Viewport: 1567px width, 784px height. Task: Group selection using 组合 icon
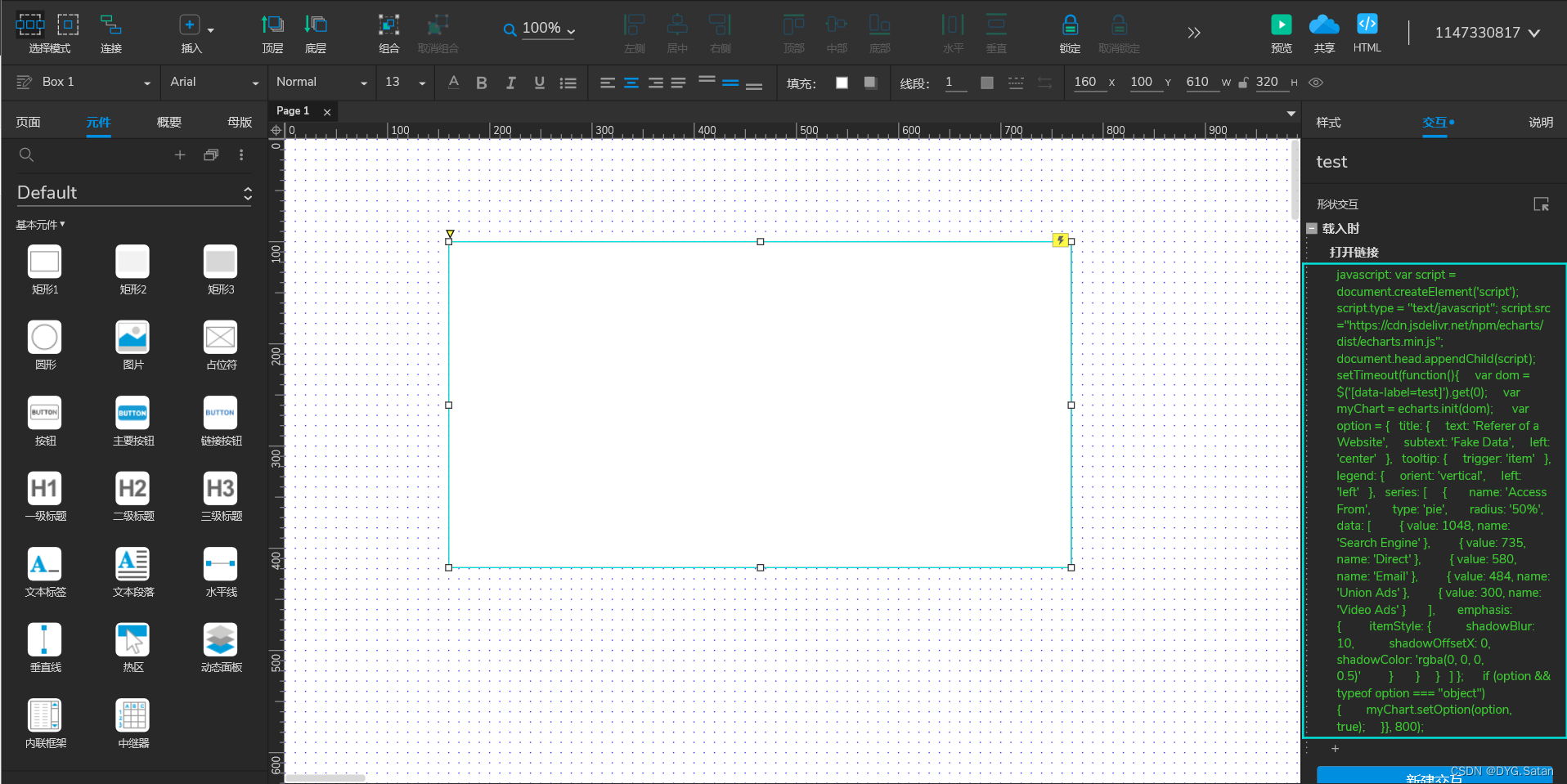click(388, 25)
